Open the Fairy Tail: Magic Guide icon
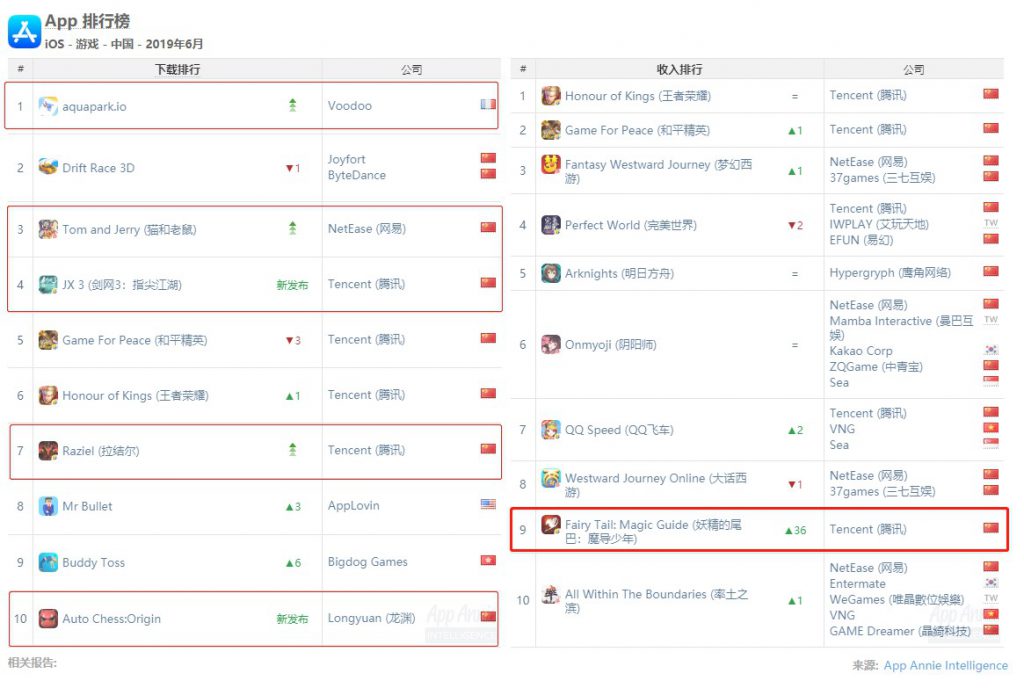 (551, 524)
